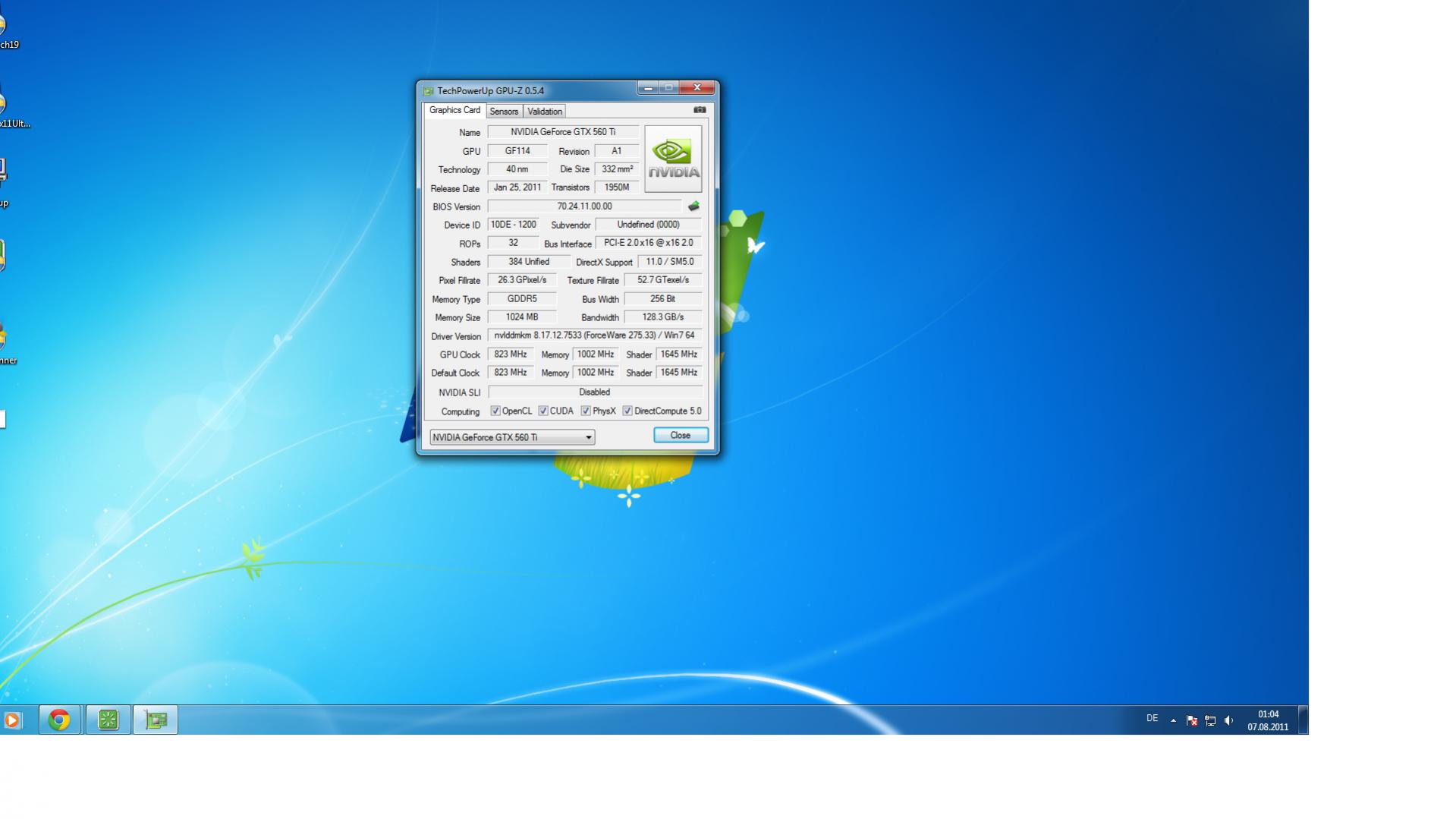
Task: Open the clock showing 01:04
Action: pyautogui.click(x=1268, y=720)
